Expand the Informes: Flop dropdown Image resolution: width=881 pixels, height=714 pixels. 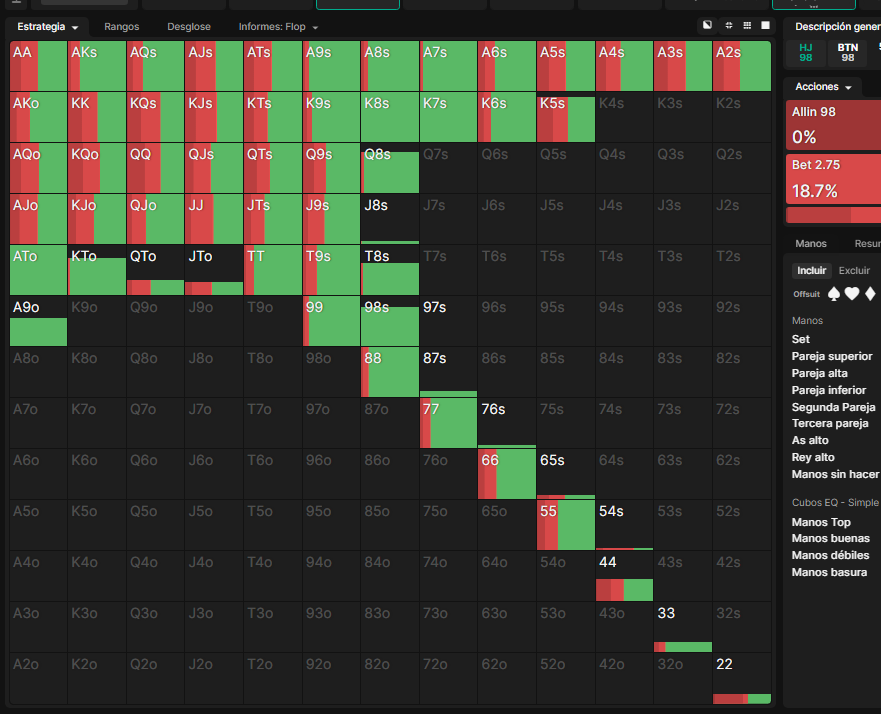[278, 27]
